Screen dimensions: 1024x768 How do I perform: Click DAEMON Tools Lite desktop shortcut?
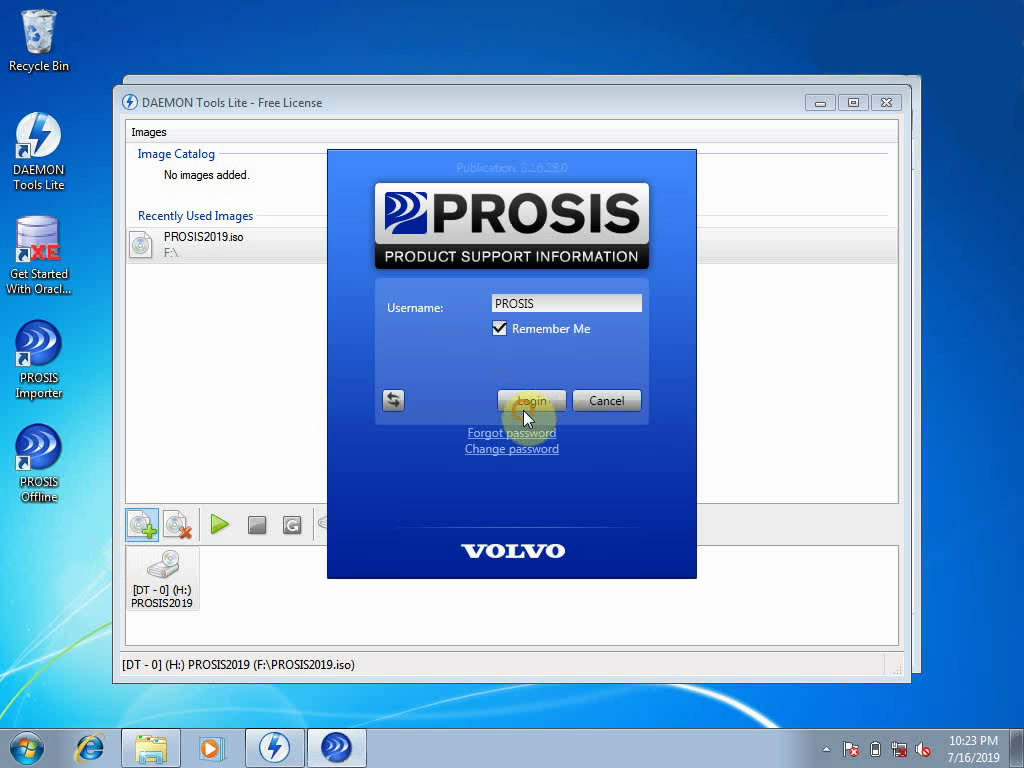pos(39,151)
